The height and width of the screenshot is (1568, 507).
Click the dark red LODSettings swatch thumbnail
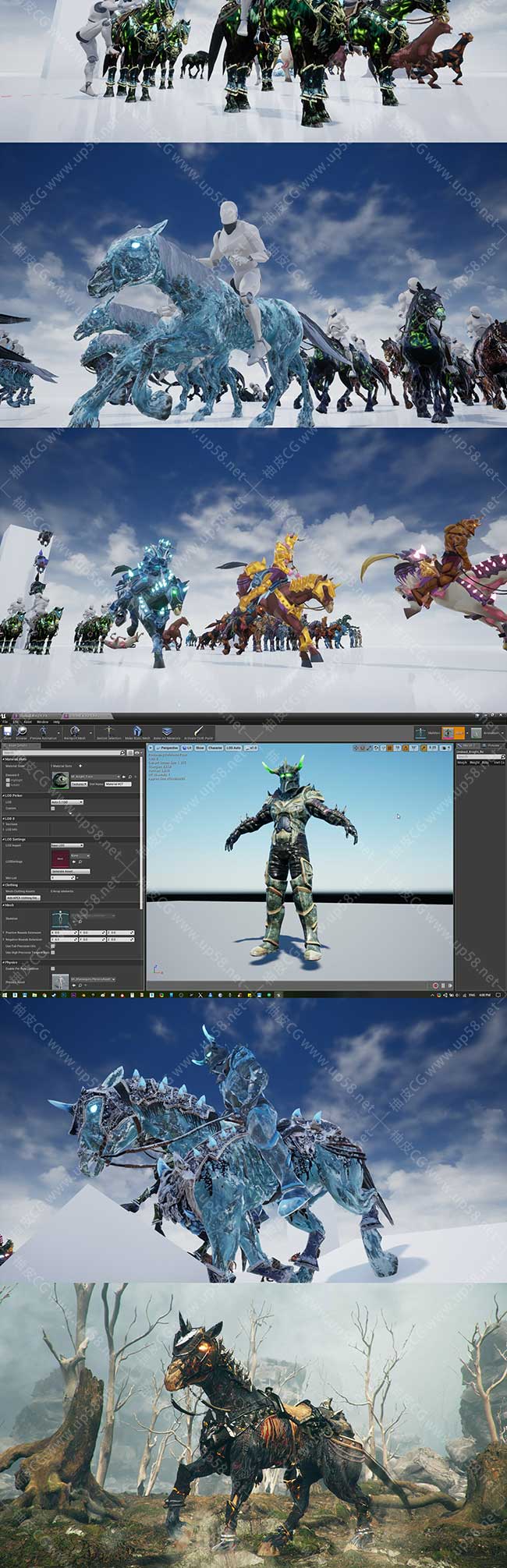pos(60,858)
